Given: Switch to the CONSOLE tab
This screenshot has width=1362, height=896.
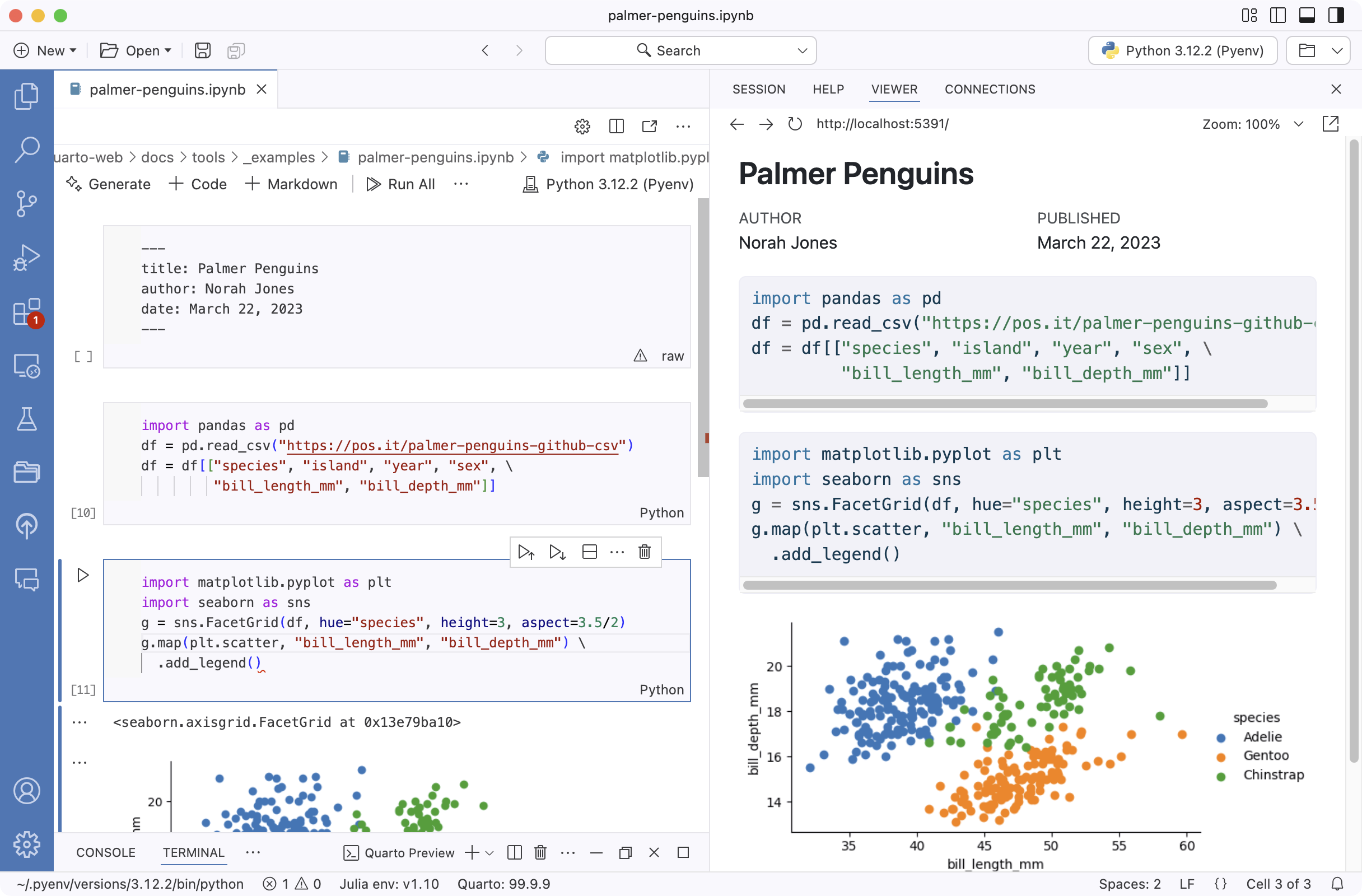Looking at the screenshot, I should (x=105, y=852).
